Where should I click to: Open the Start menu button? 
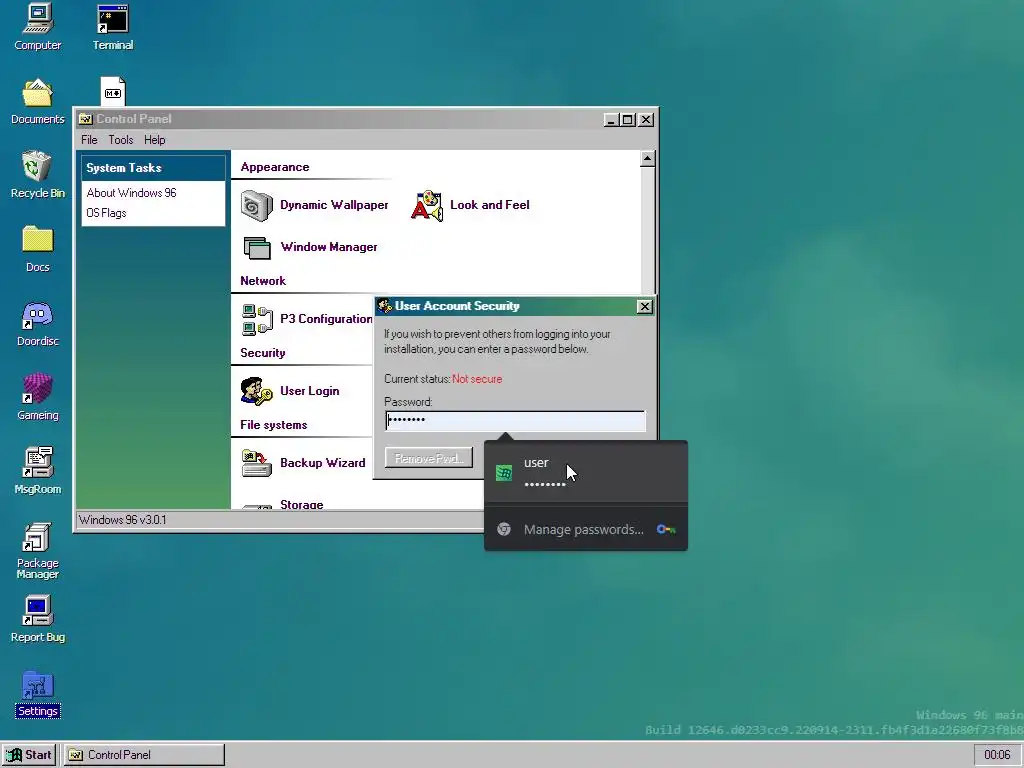coord(29,755)
